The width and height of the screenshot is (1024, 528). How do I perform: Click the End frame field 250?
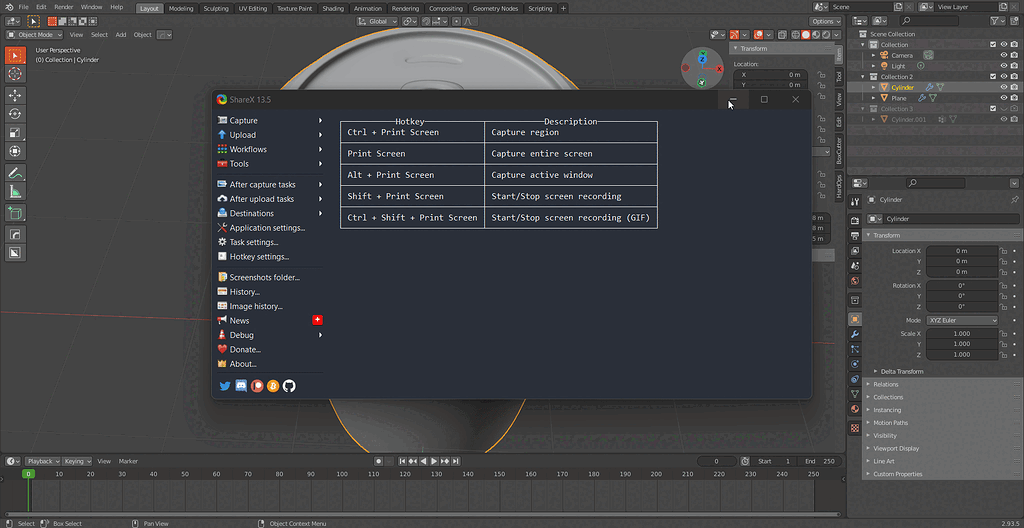point(820,461)
